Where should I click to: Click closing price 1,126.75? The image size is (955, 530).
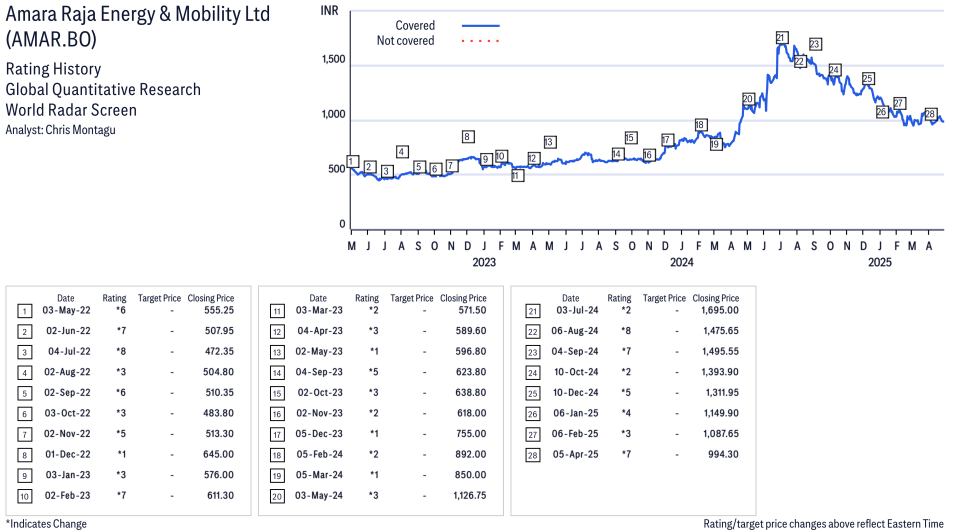click(x=470, y=496)
